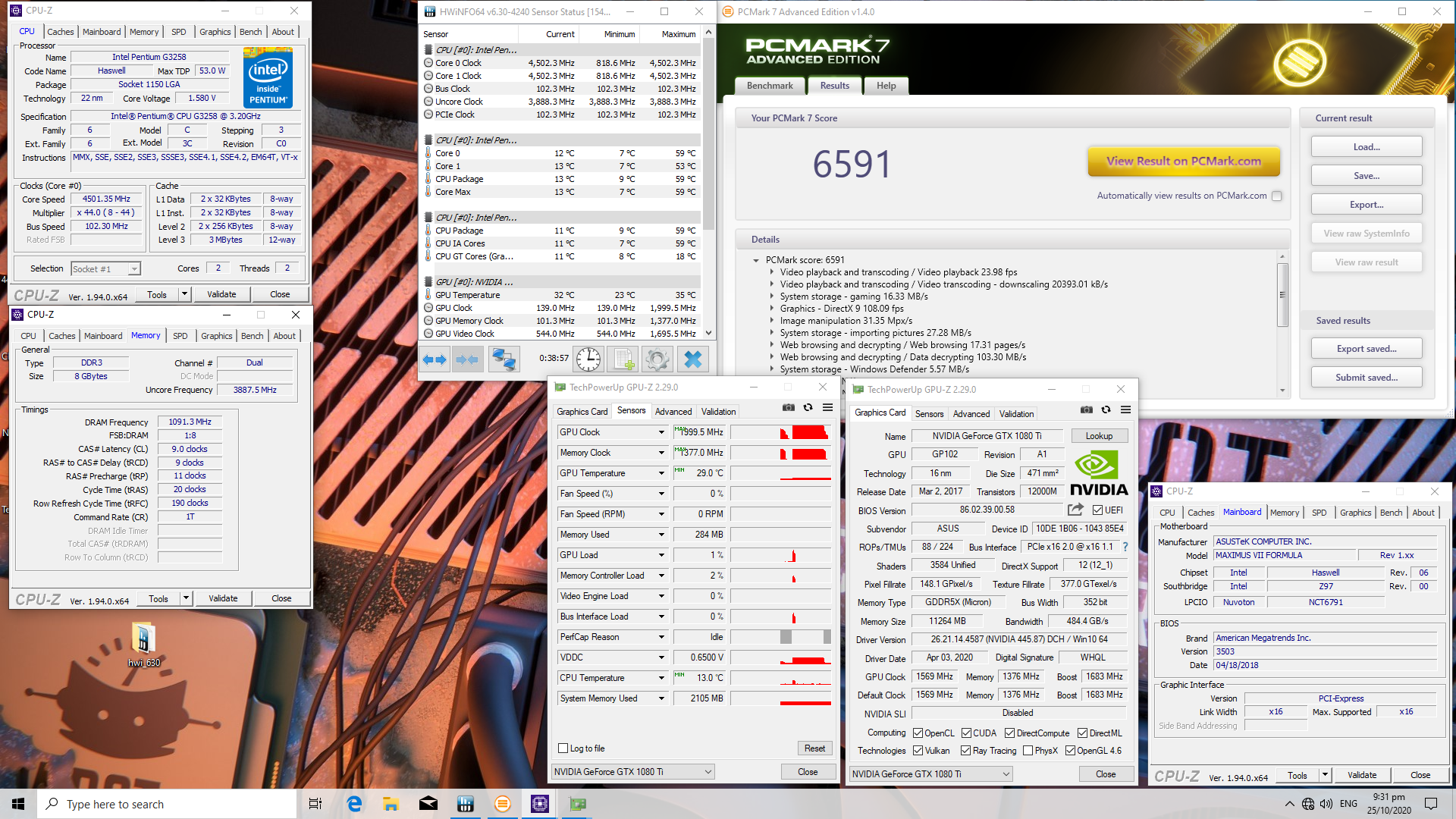Viewport: 1456px width, 819px height.
Task: Open GPU-Z taskbar icon
Action: 577,804
